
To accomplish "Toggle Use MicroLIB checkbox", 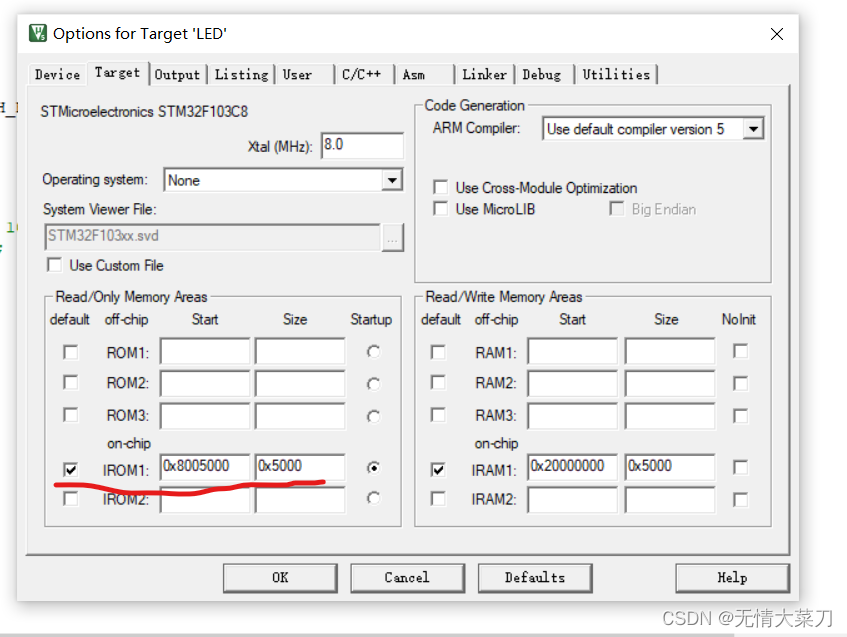I will coord(440,209).
